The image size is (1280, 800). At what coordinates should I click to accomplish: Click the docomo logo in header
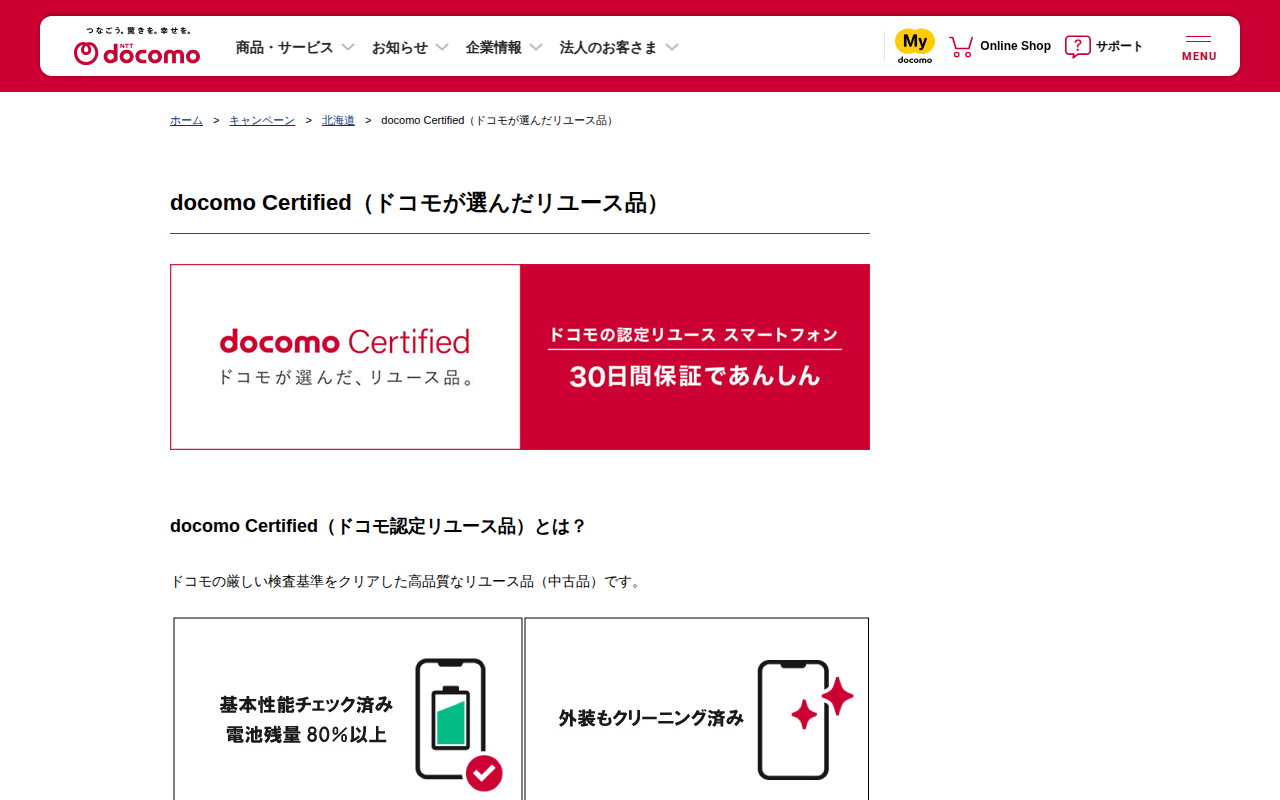[137, 46]
